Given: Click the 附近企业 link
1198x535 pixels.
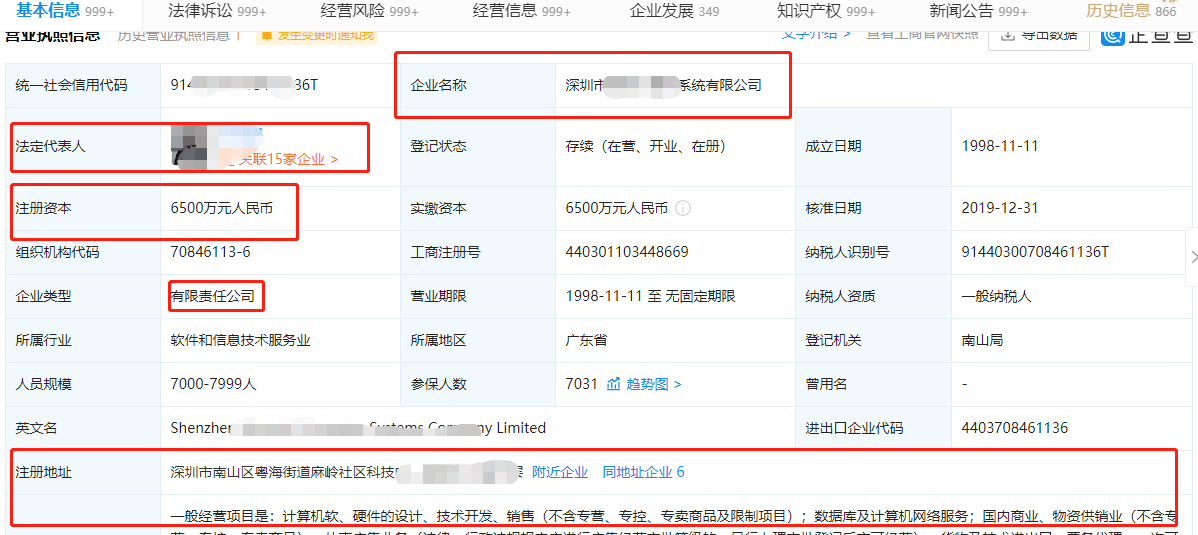Looking at the screenshot, I should click(560, 472).
